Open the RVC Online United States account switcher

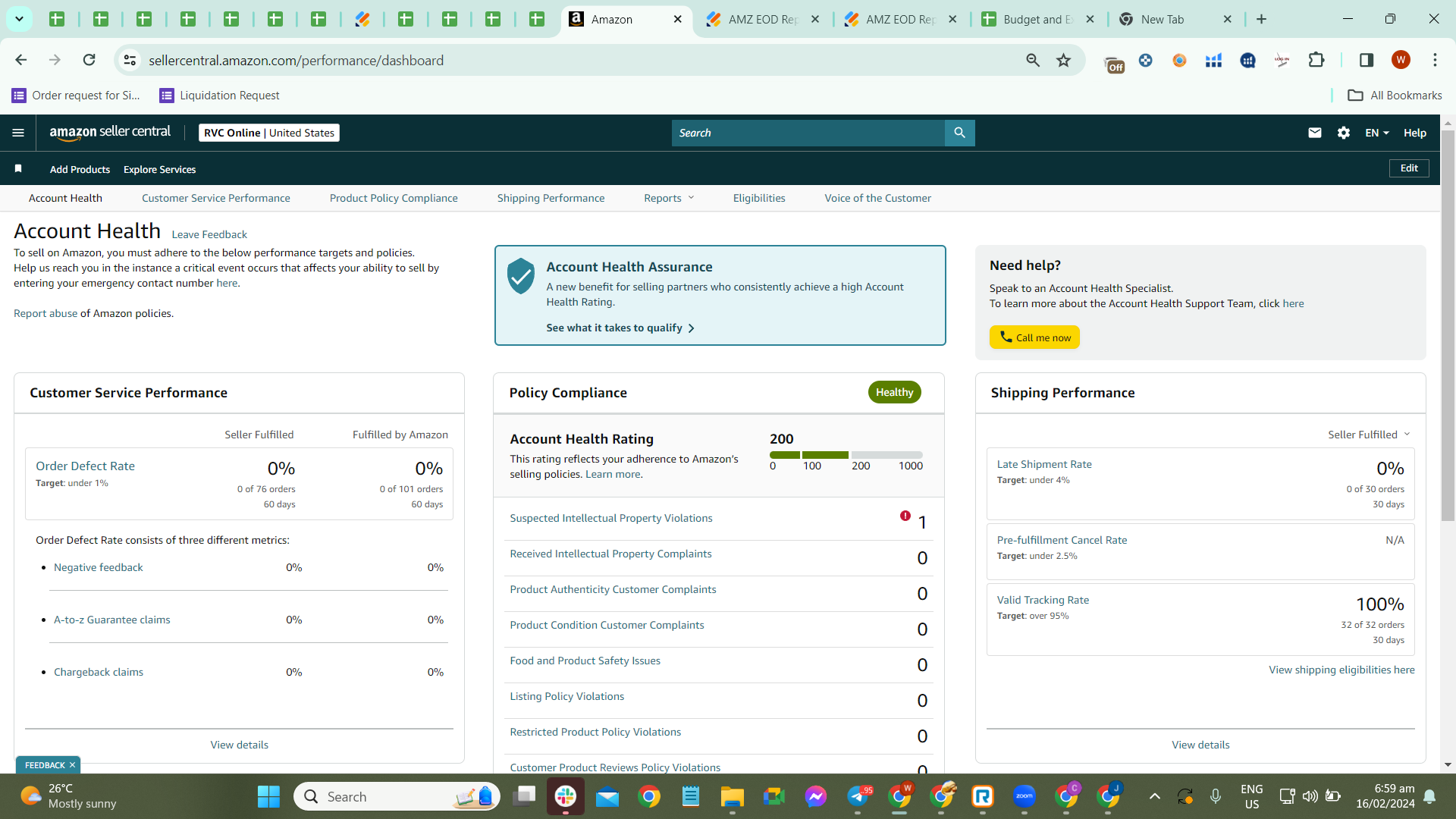coord(269,133)
